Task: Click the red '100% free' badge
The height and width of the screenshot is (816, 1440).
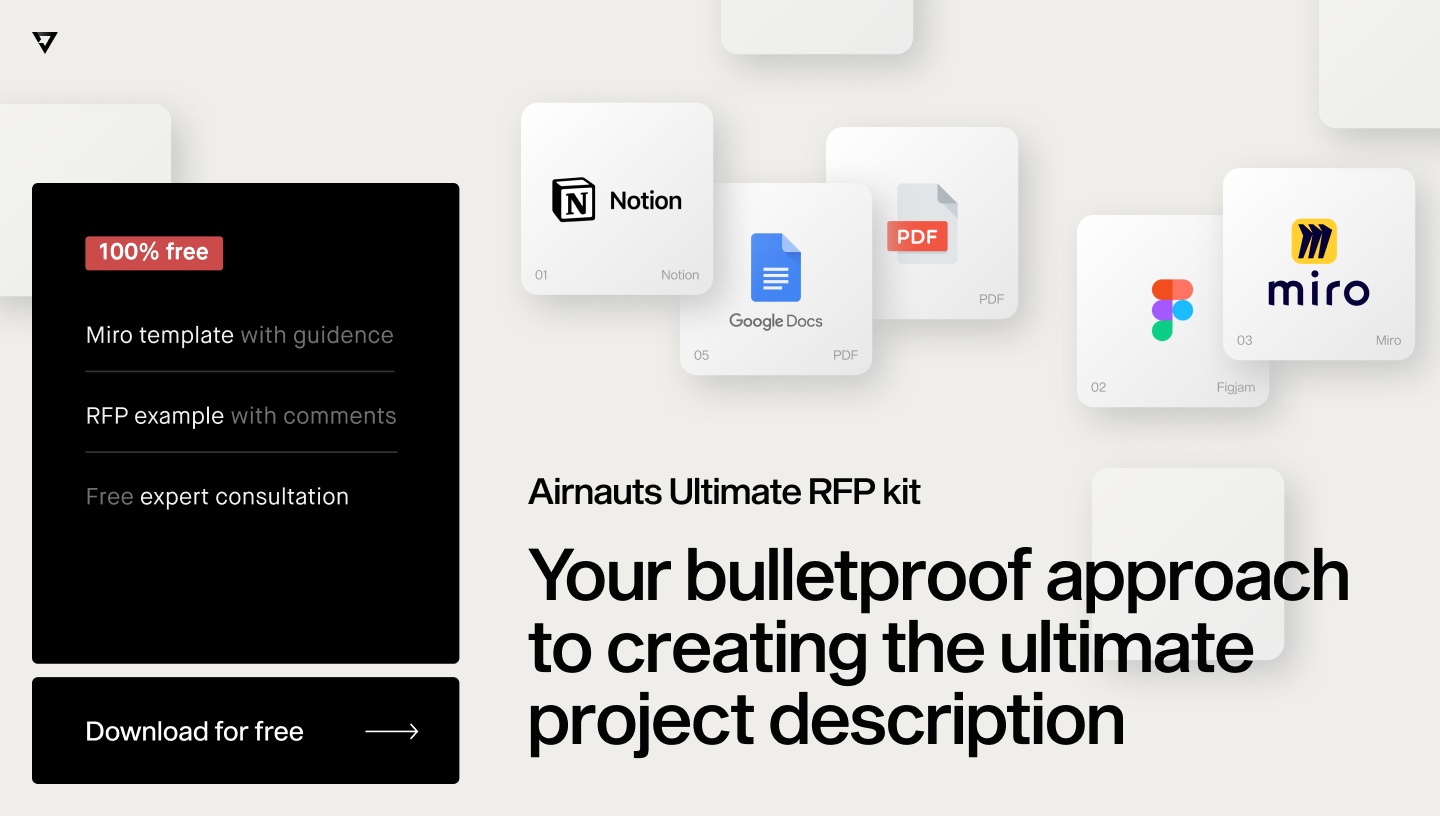Action: pyautogui.click(x=154, y=252)
